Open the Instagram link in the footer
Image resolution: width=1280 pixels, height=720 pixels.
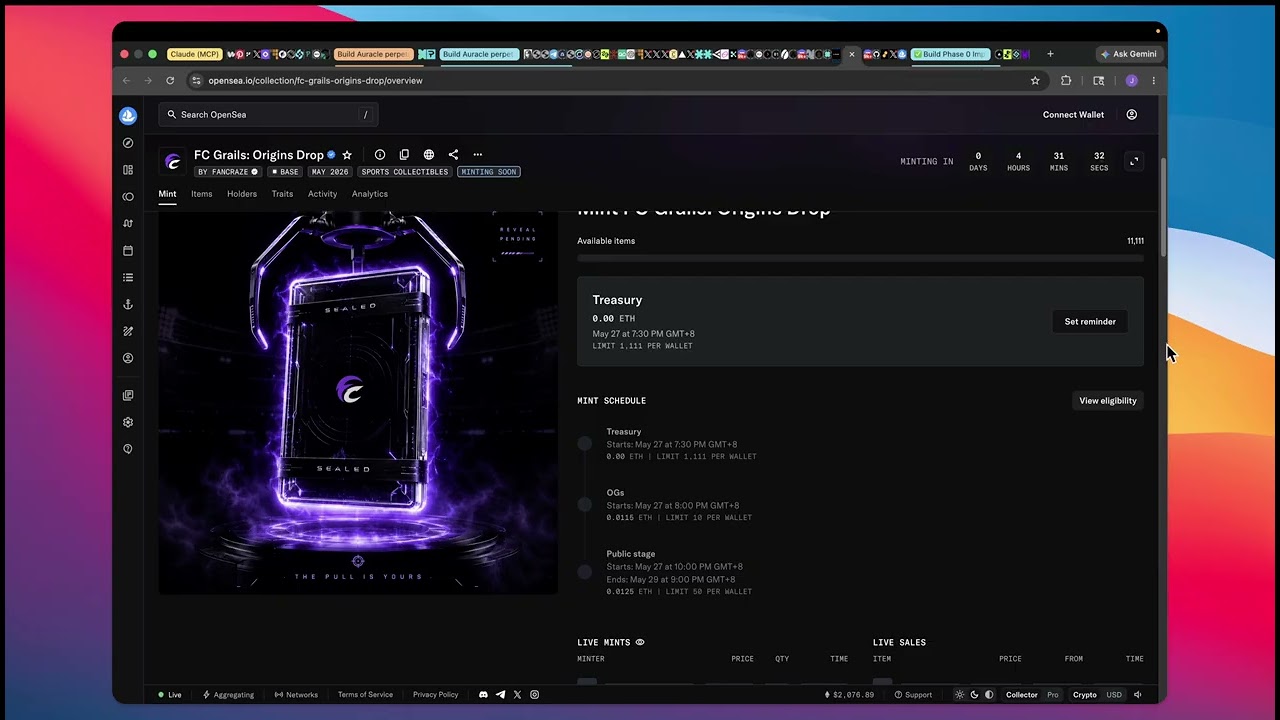coord(535,695)
